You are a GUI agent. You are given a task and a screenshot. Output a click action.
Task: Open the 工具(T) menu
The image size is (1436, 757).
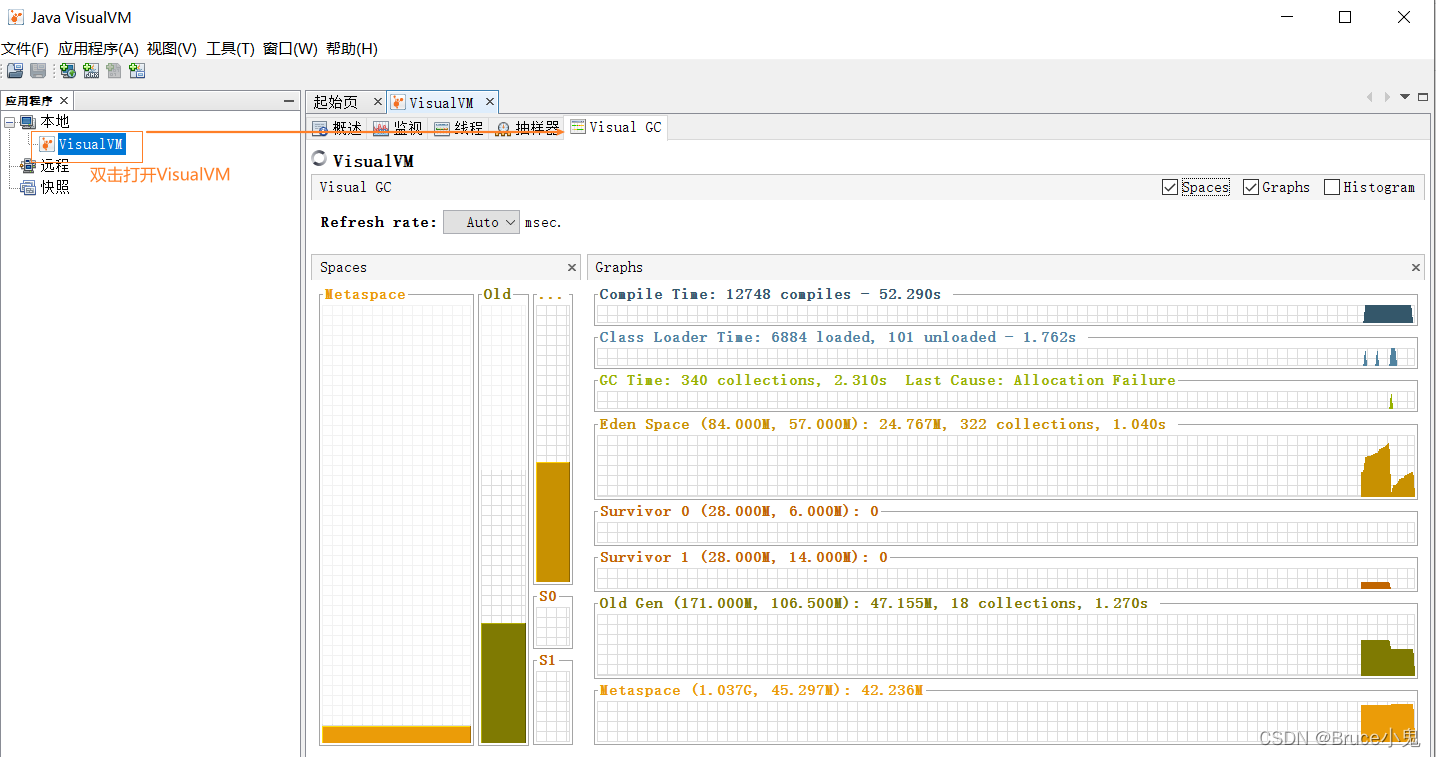[230, 49]
